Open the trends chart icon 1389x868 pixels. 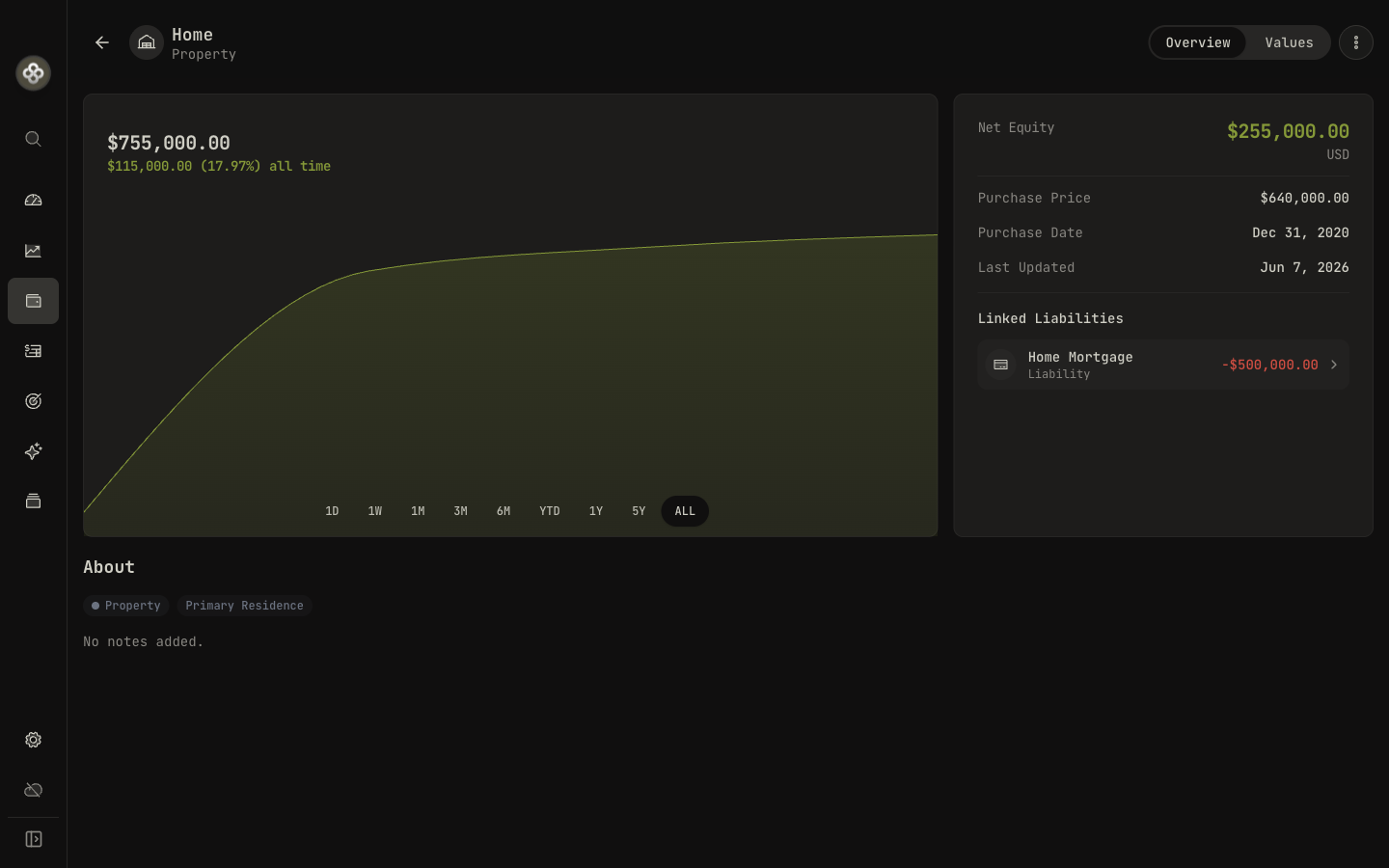33,251
